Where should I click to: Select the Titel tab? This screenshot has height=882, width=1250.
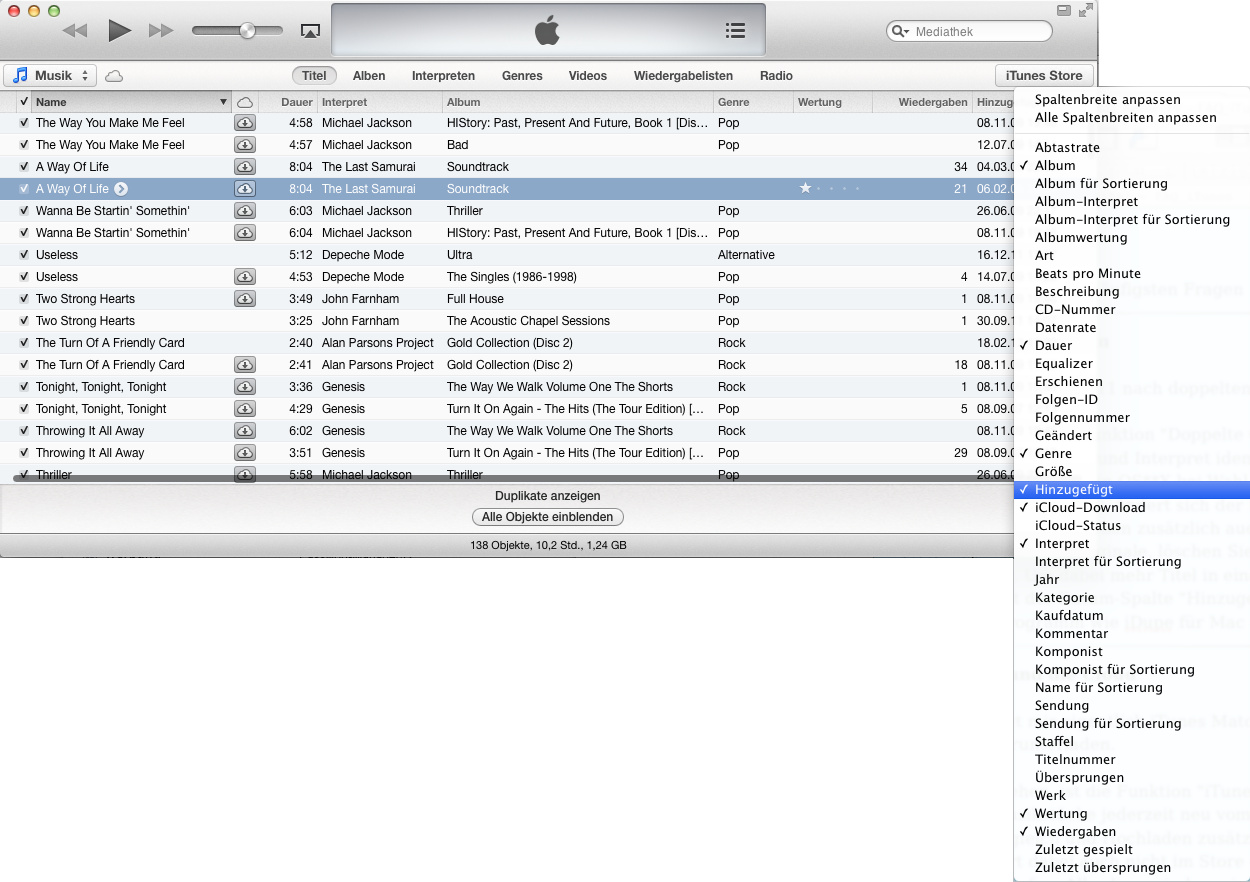[x=315, y=75]
